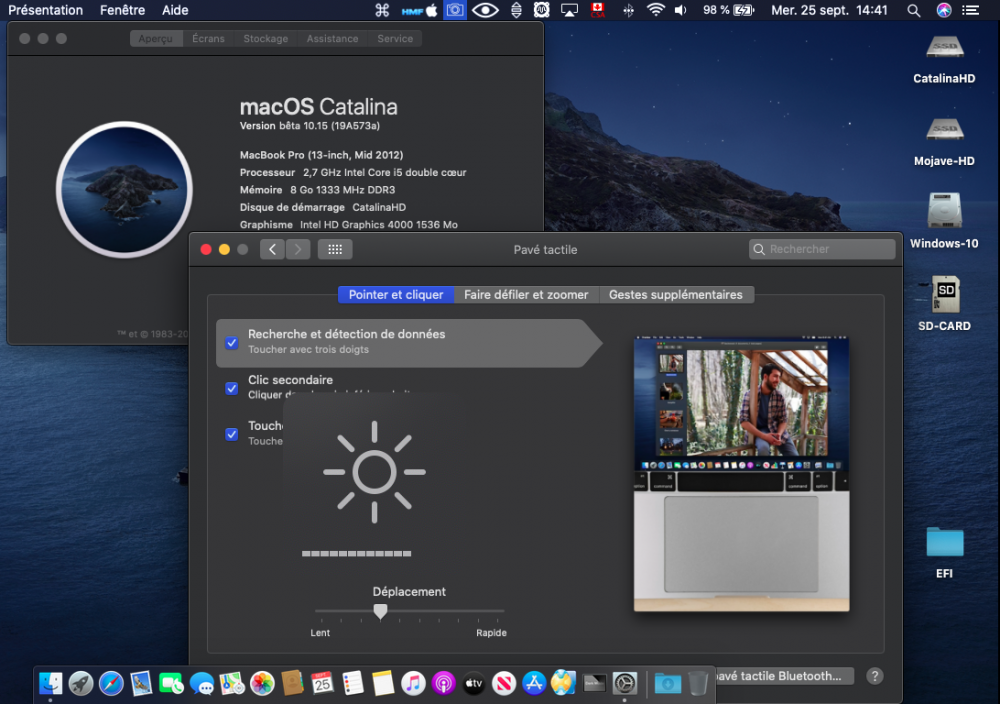Image resolution: width=1000 pixels, height=704 pixels.
Task: Toggle the Clic secondaire checkbox
Action: [232, 388]
